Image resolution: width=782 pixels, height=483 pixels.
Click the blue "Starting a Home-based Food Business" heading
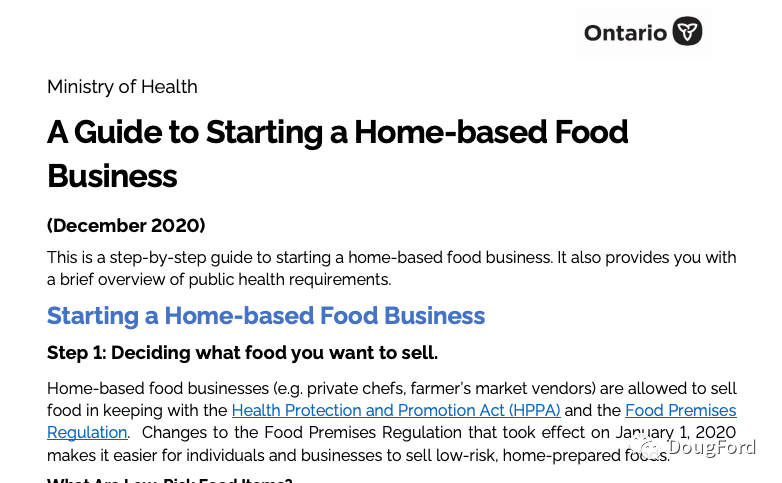click(x=266, y=316)
